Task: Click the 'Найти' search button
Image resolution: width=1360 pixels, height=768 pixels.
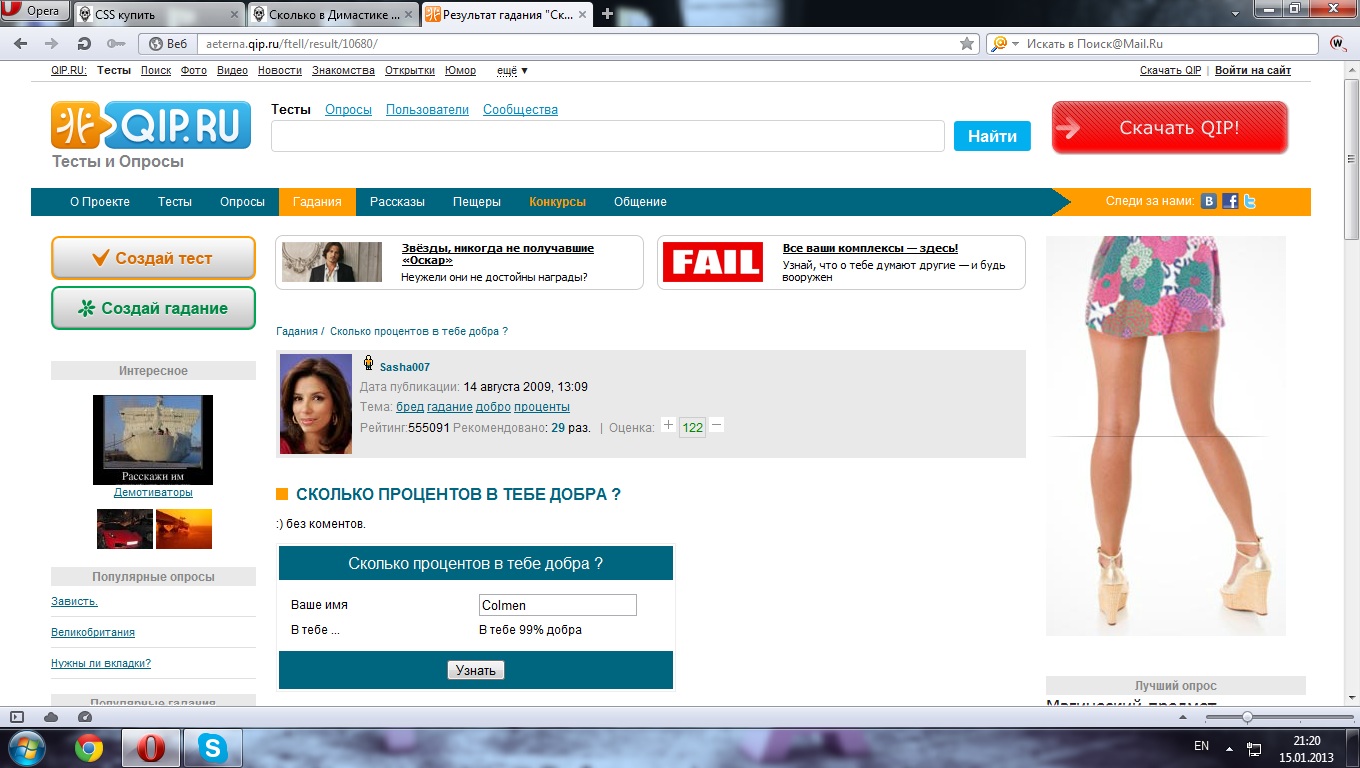Action: coord(992,136)
